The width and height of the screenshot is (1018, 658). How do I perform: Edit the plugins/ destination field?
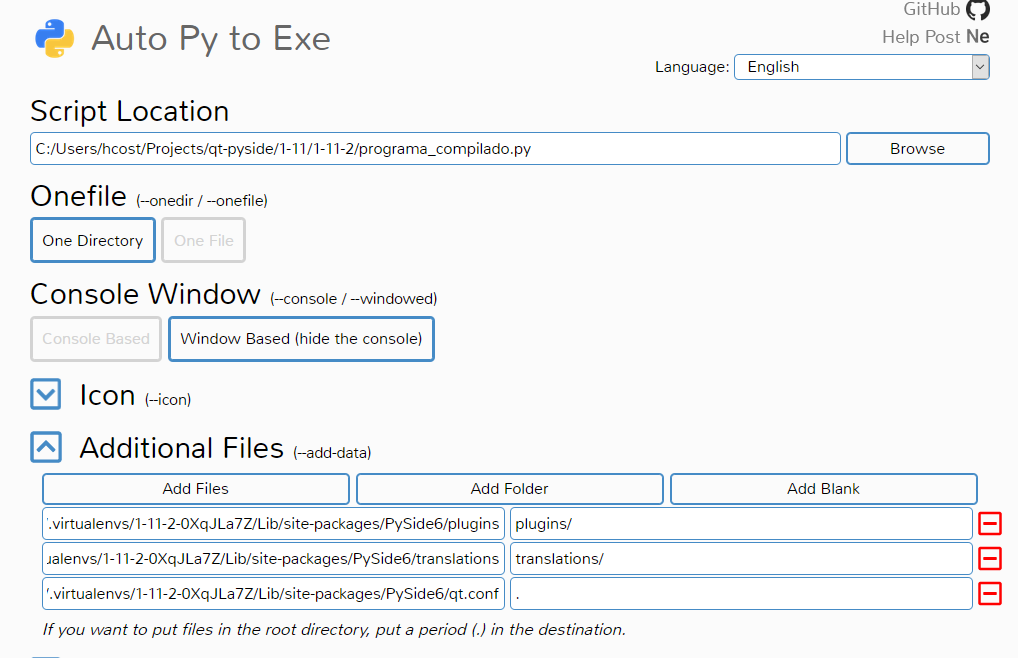click(741, 524)
